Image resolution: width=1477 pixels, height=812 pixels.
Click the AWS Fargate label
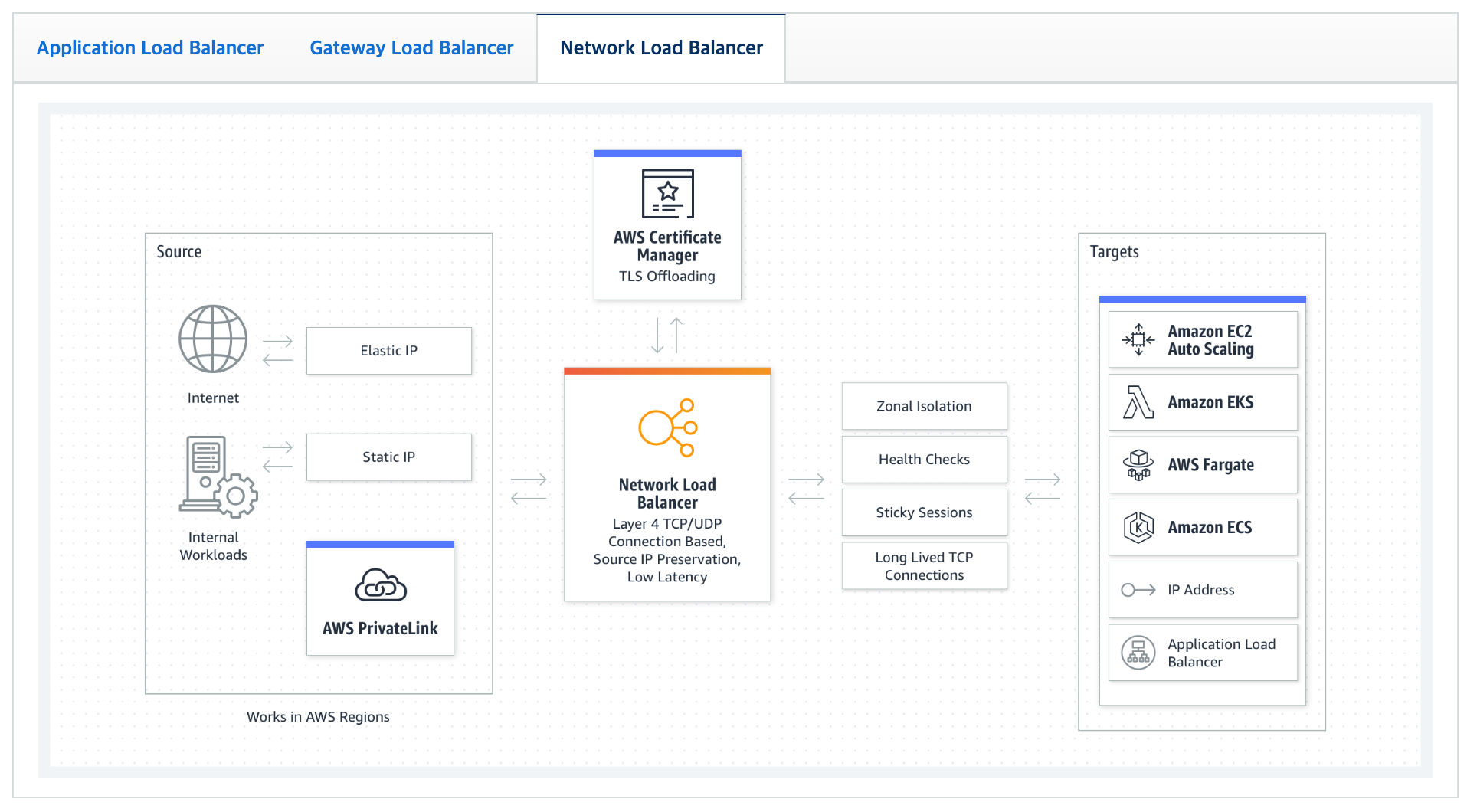[1210, 465]
